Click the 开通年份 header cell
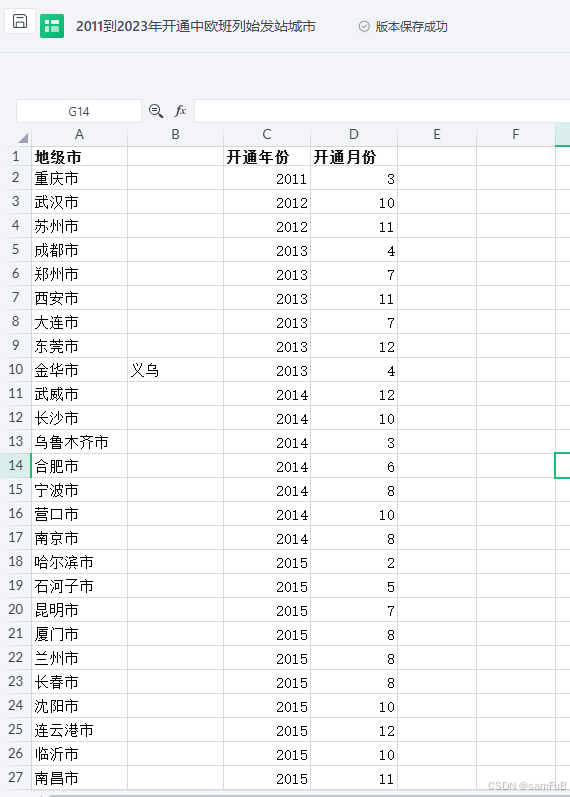Image resolution: width=570 pixels, height=797 pixels. click(267, 157)
